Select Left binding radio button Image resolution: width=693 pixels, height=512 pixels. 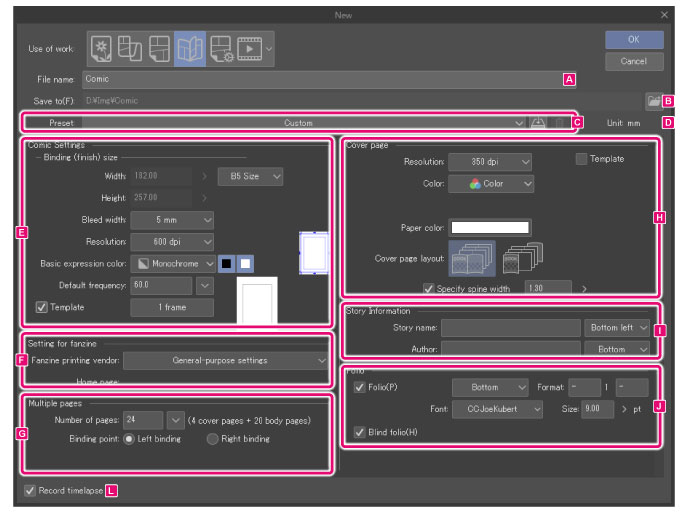coord(129,439)
